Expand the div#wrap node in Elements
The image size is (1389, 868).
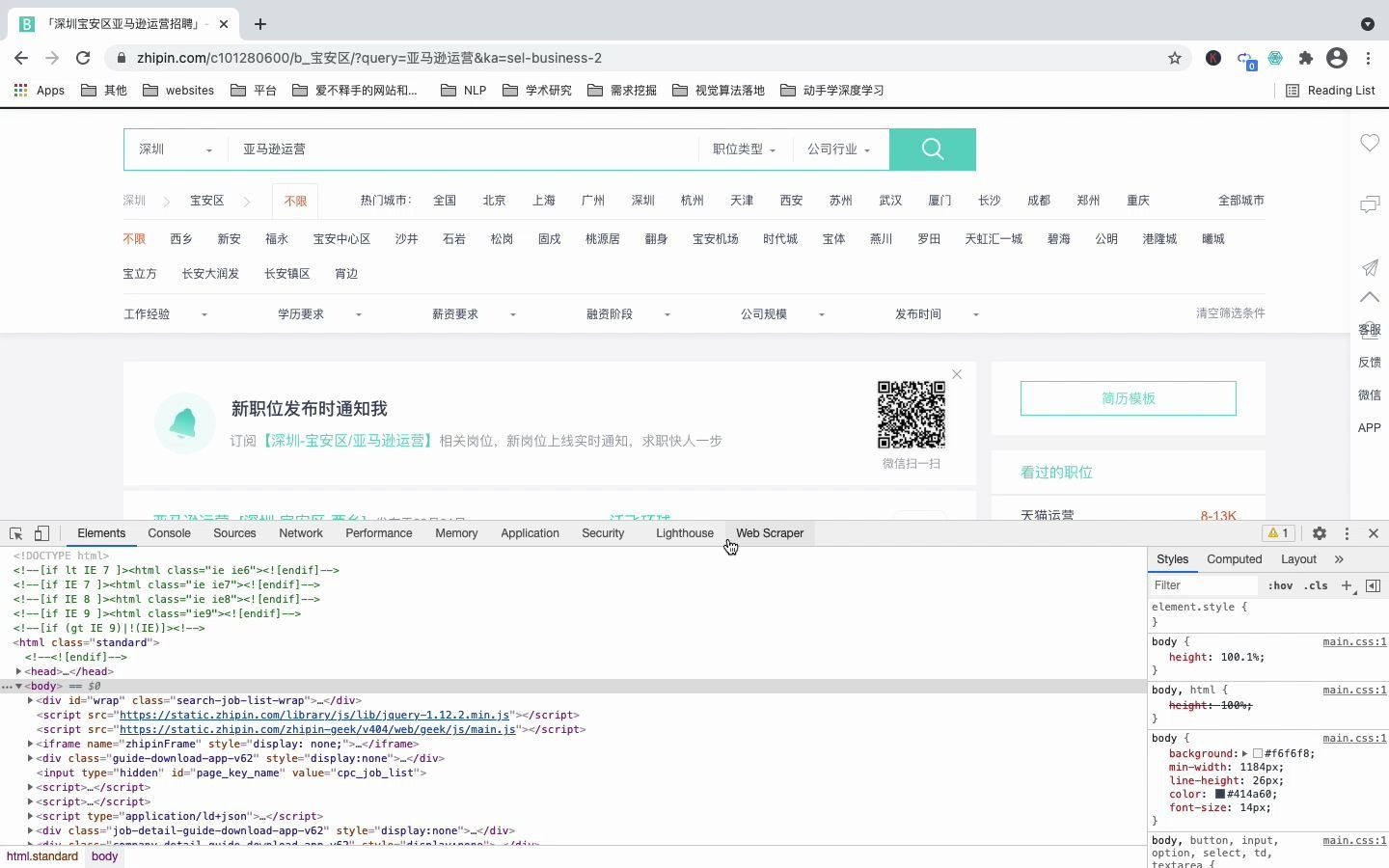30,701
